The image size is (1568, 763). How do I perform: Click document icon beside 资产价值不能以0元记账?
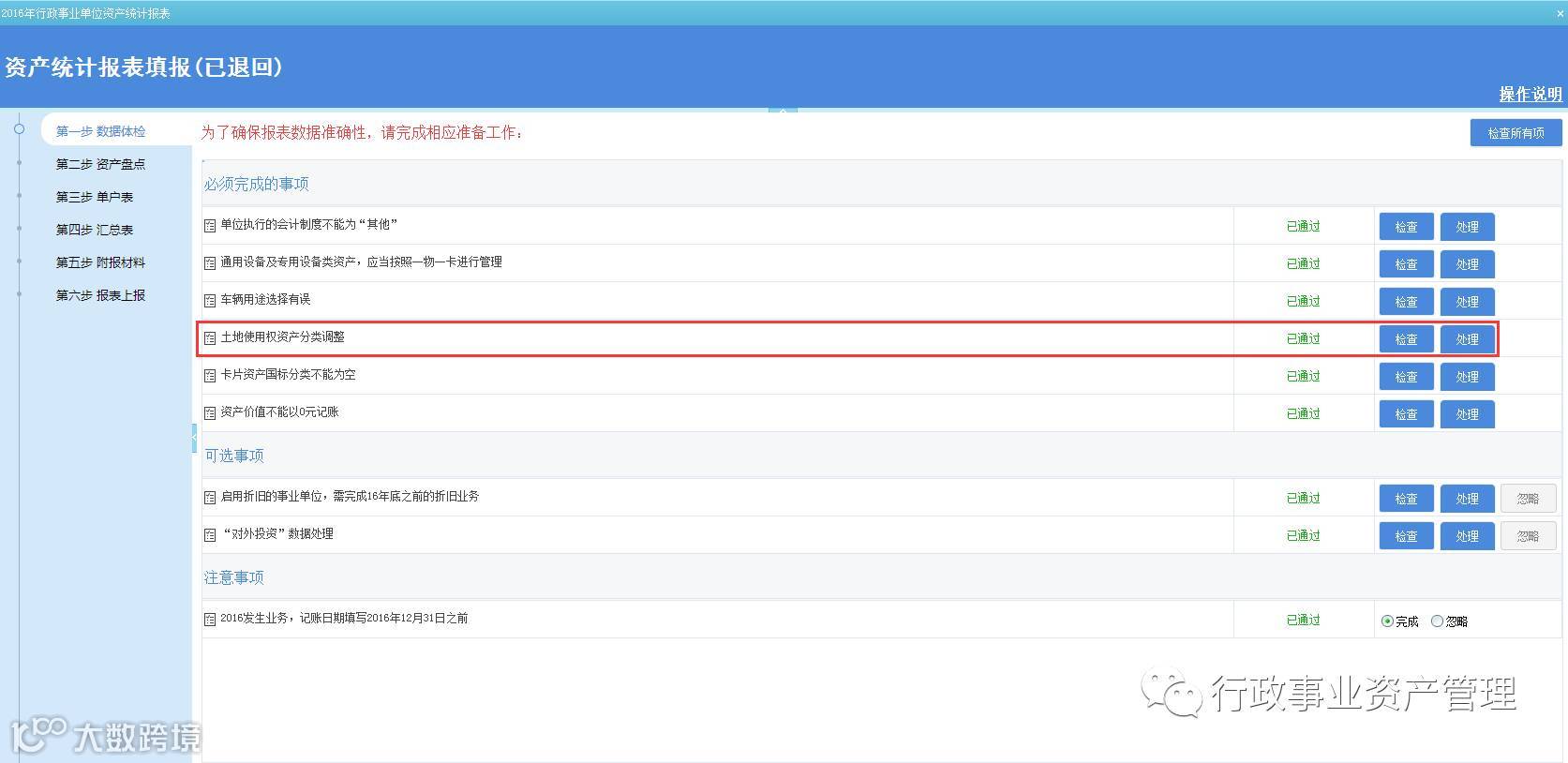point(210,413)
